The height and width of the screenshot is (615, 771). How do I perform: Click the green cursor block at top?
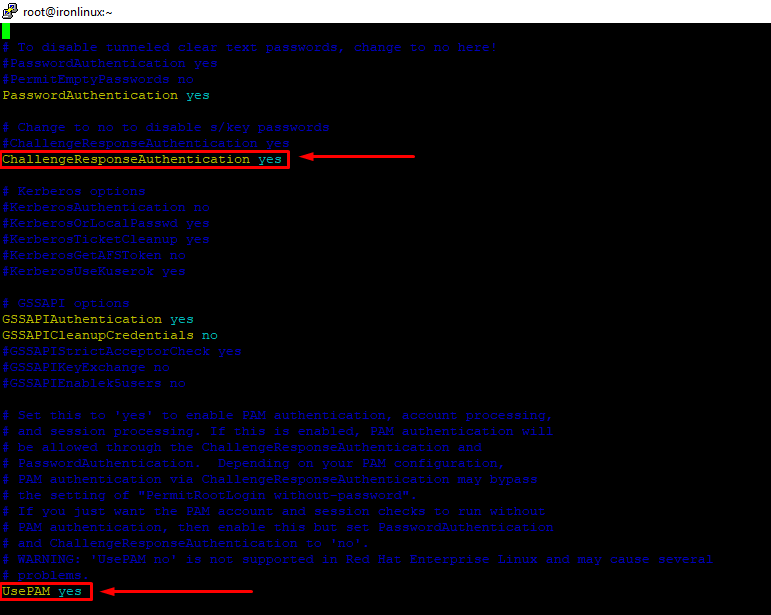(x=6, y=31)
